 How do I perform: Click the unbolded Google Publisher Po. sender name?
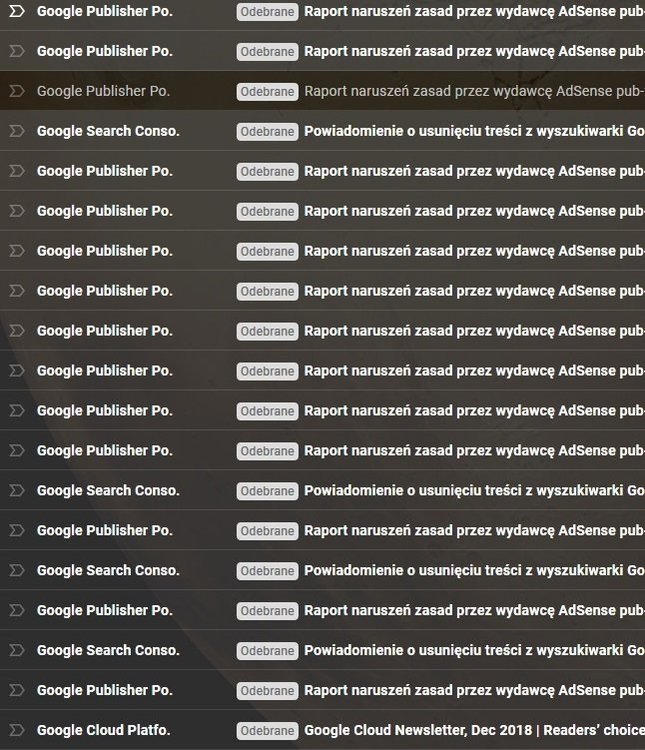point(104,91)
